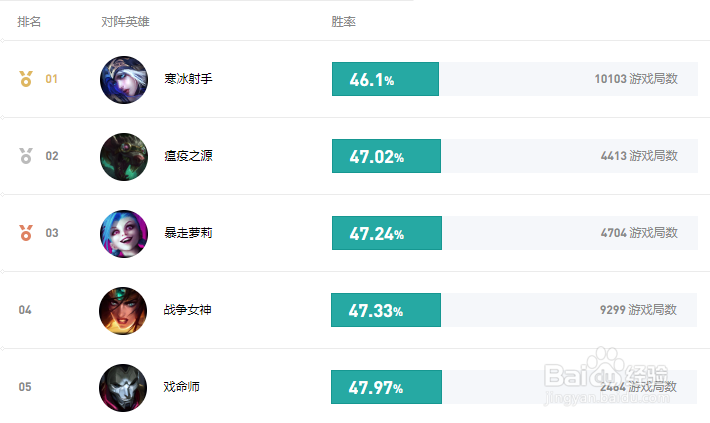Image resolution: width=710 pixels, height=423 pixels.
Task: Select the 暴走萝莉 hero name
Action: click(x=188, y=233)
